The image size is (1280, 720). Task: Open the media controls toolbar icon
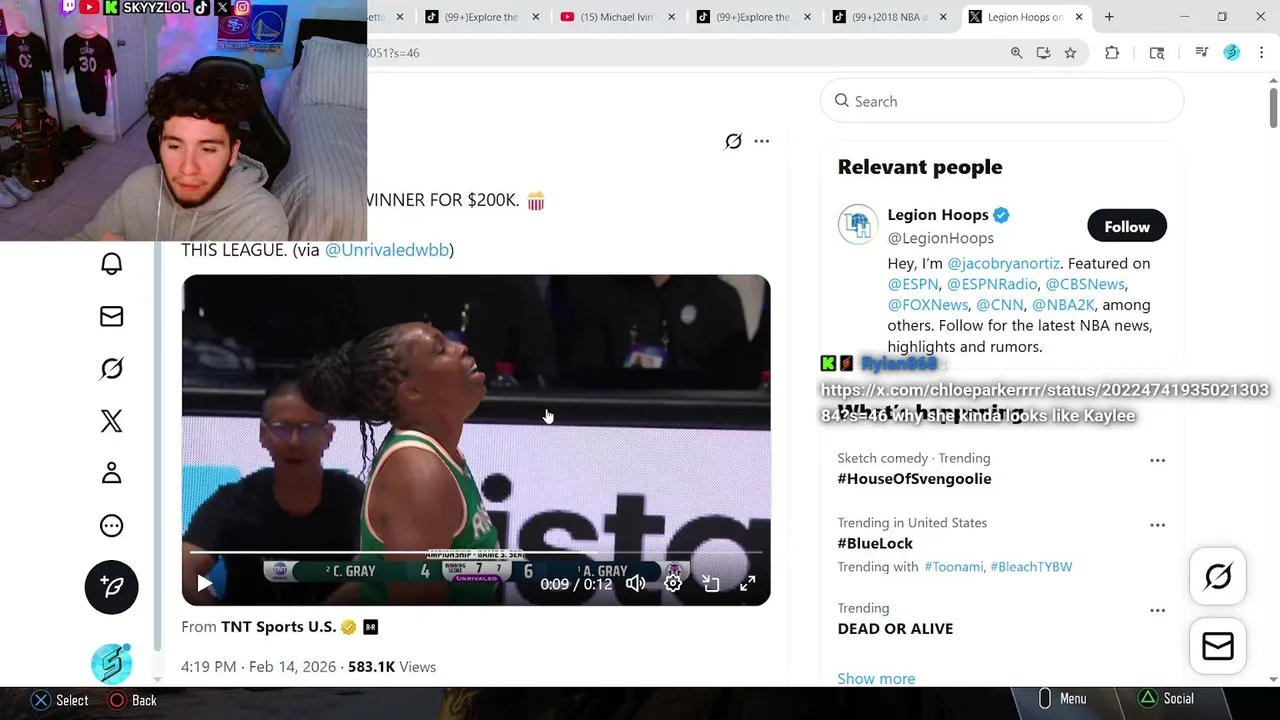(1202, 53)
